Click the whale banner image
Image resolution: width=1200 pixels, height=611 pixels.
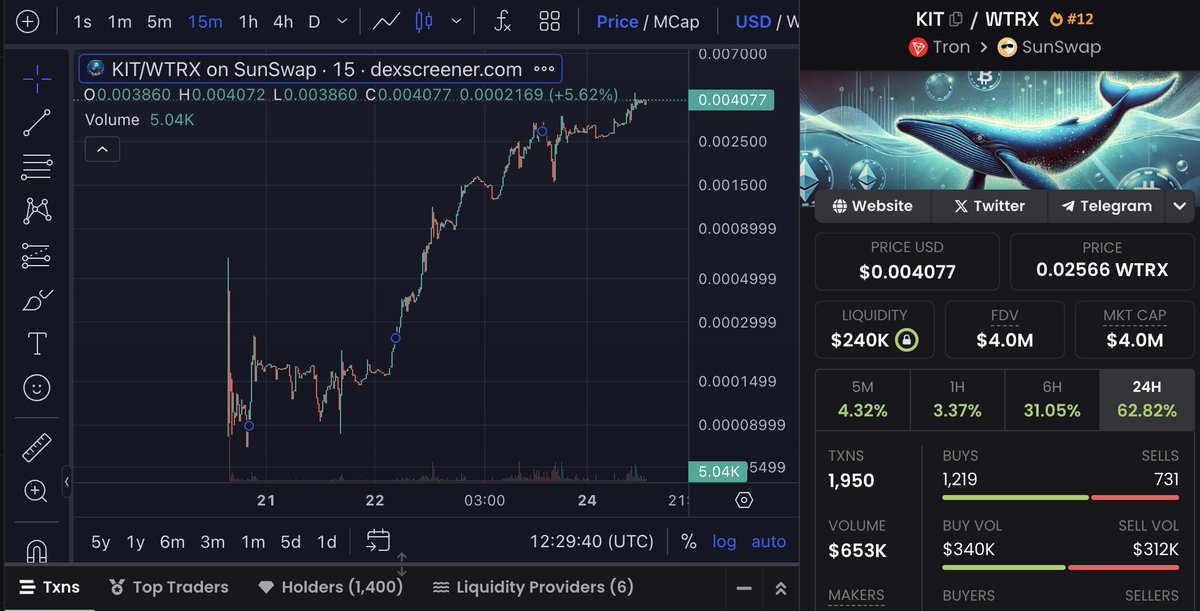pos(999,130)
